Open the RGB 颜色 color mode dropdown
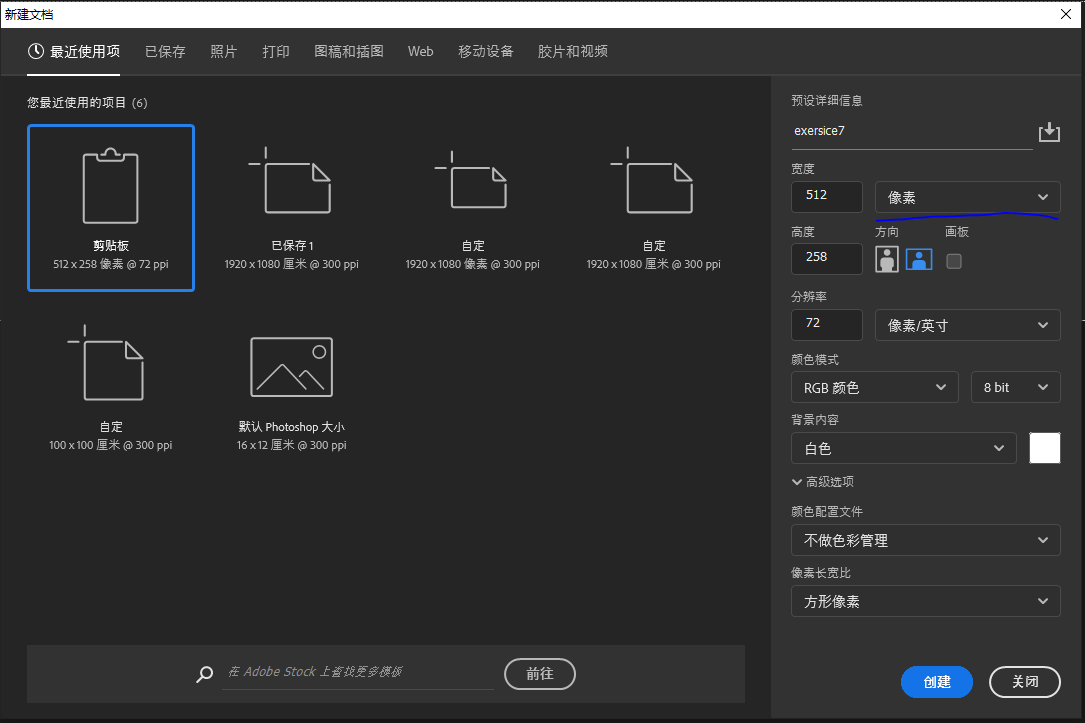The height and width of the screenshot is (723, 1085). 875,387
